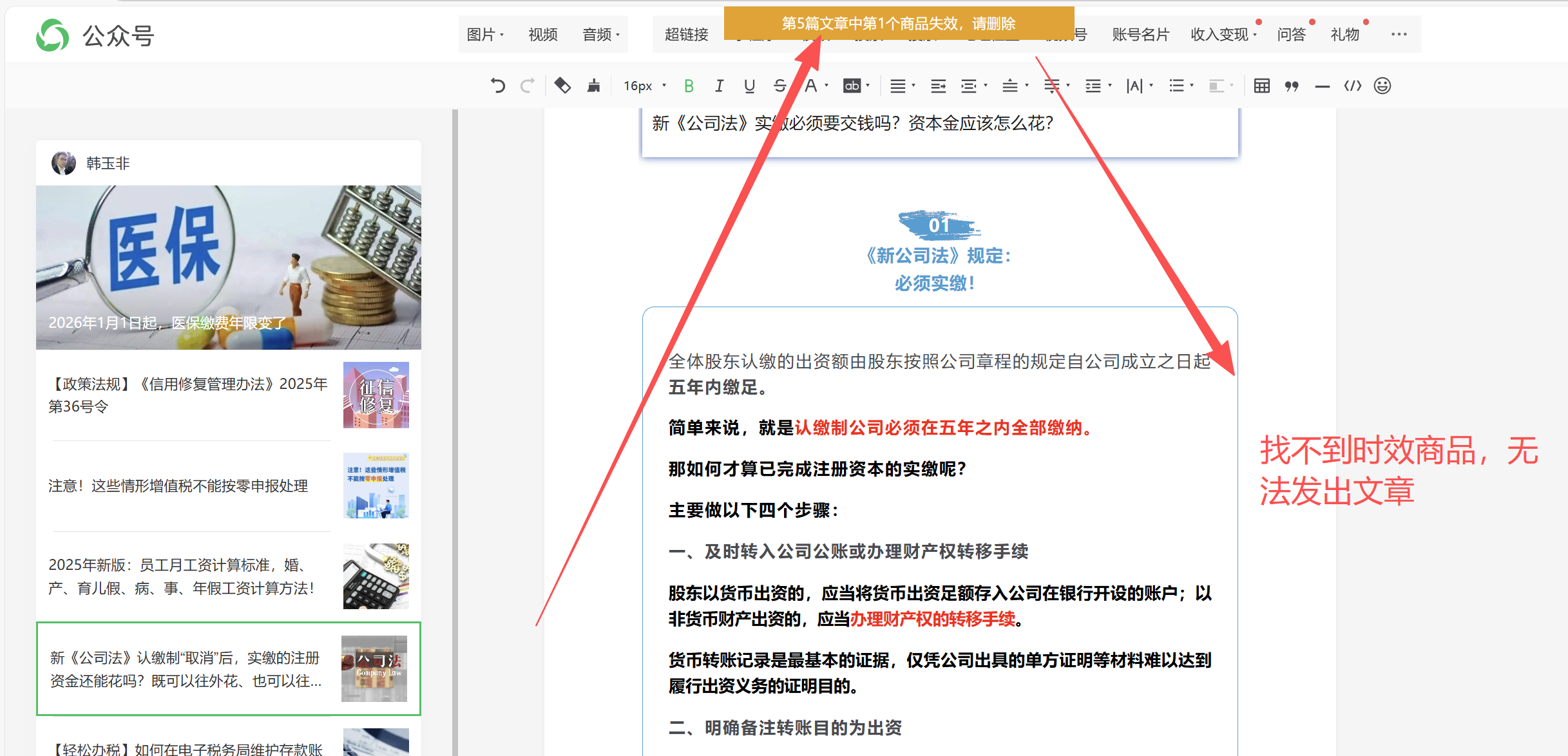Viewport: 1568px width, 756px height.
Task: Open the text background color ab swatch
Action: (852, 86)
